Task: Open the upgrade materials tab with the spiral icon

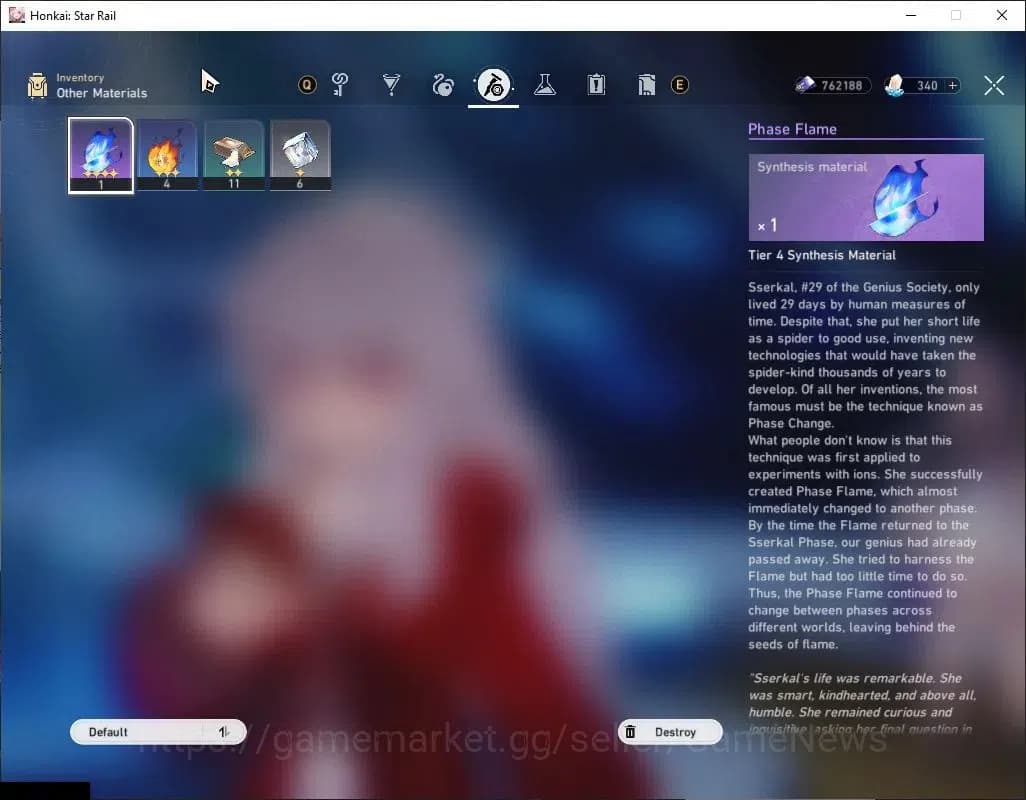Action: [x=340, y=84]
